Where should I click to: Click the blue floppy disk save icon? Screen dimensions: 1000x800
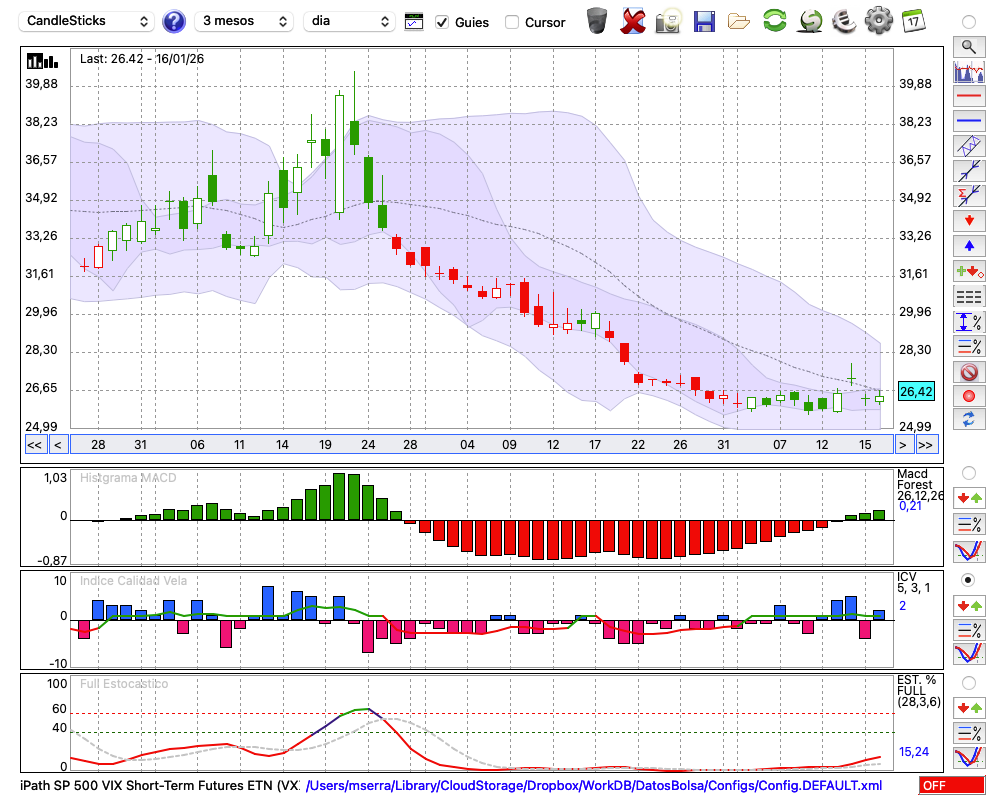click(704, 20)
